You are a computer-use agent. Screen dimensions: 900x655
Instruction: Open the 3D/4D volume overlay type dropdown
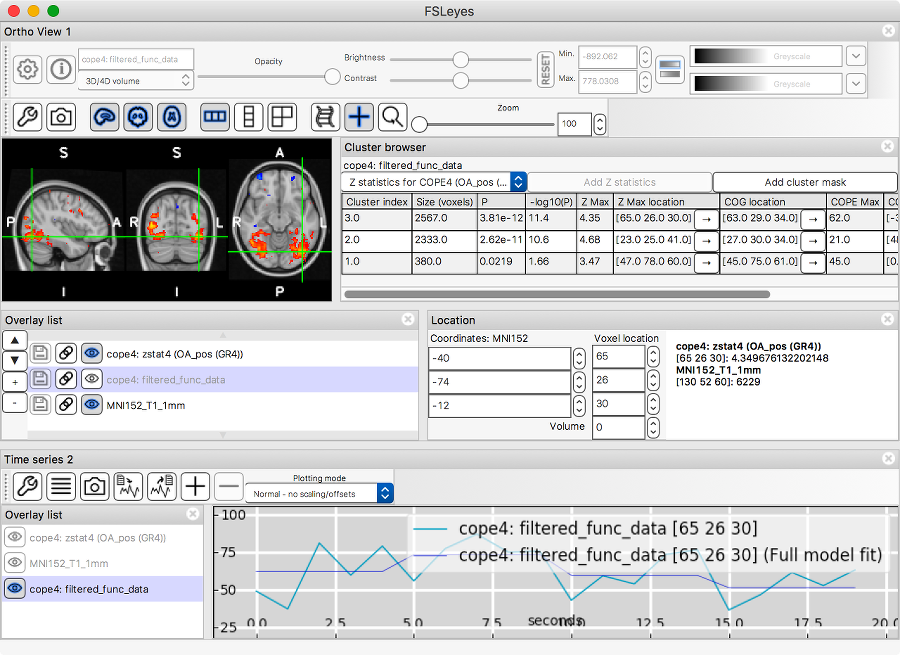click(x=136, y=80)
